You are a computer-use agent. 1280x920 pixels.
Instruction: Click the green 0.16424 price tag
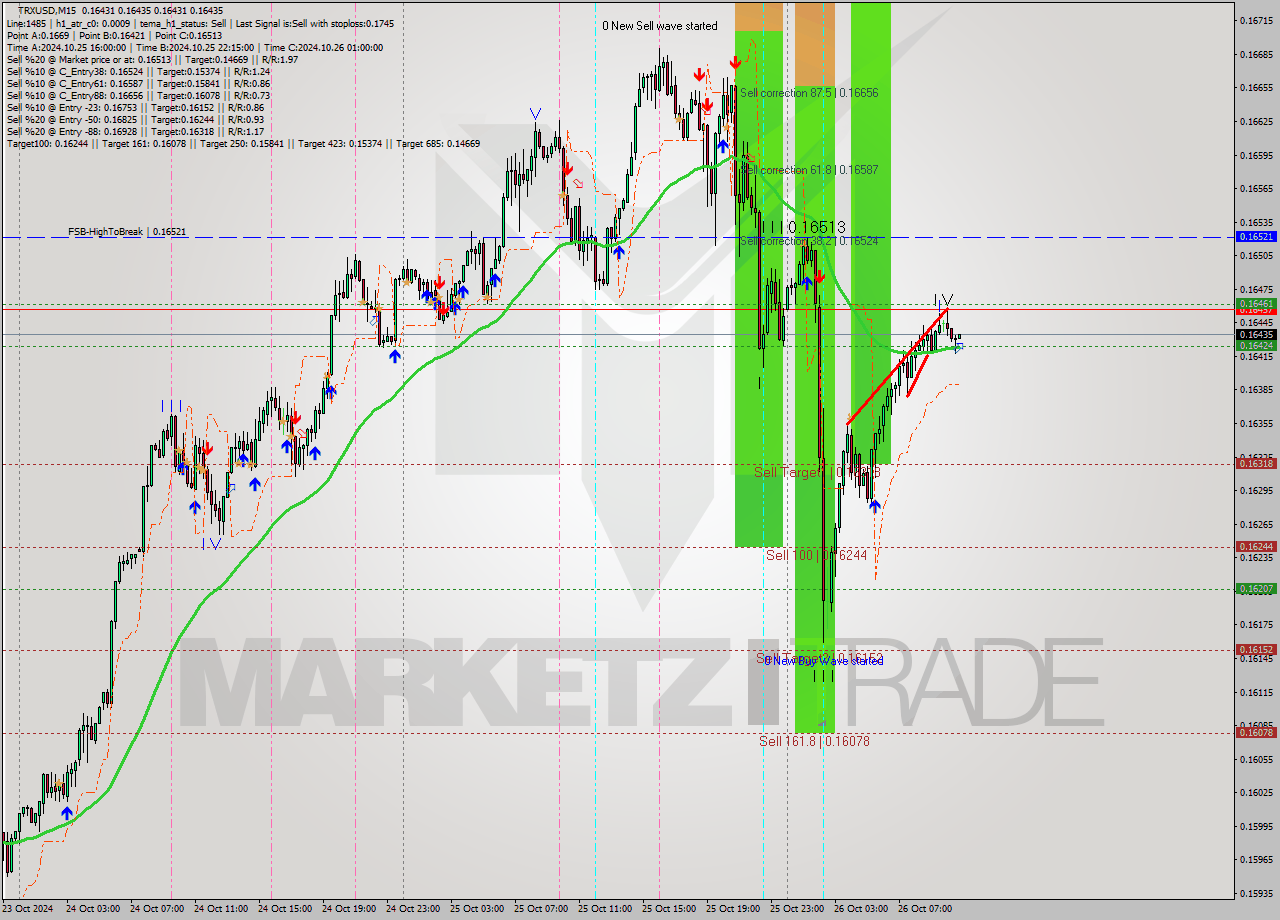pos(1256,346)
